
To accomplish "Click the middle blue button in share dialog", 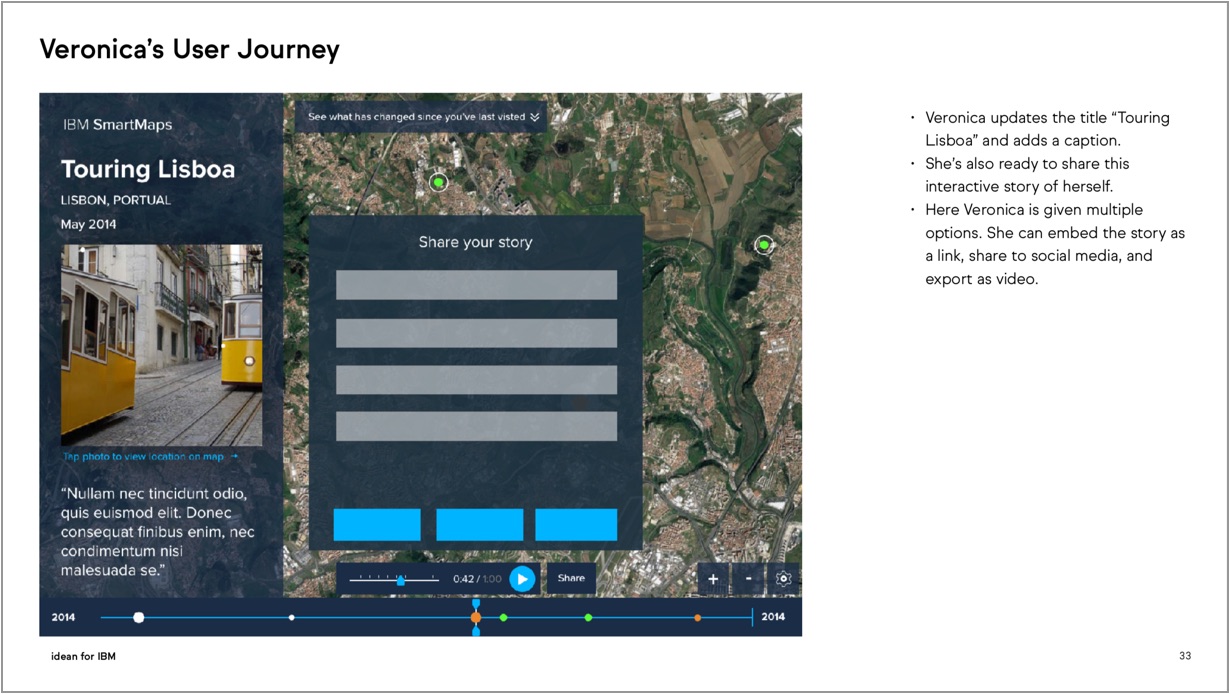I will [x=479, y=525].
